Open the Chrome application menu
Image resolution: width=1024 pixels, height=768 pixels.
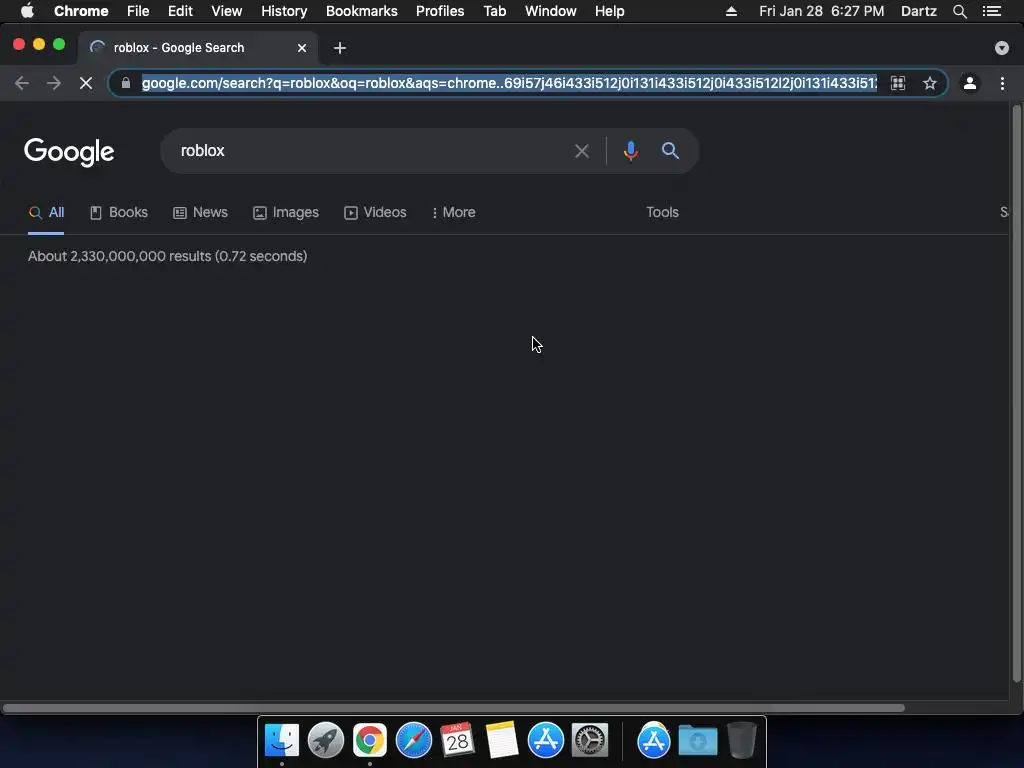point(81,11)
